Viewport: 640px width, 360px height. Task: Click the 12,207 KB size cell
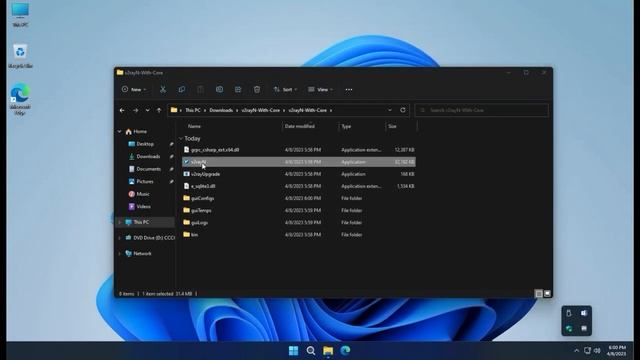coord(404,150)
